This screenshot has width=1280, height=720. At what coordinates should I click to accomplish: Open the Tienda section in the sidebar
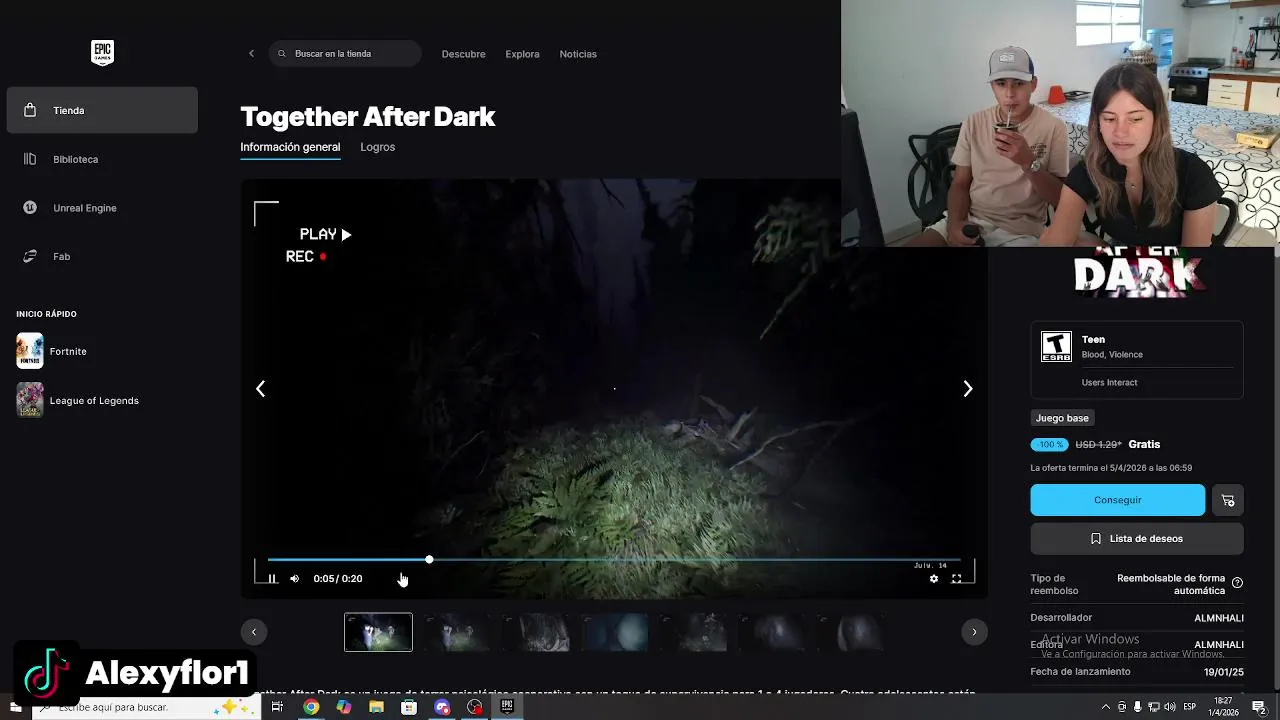coord(102,110)
